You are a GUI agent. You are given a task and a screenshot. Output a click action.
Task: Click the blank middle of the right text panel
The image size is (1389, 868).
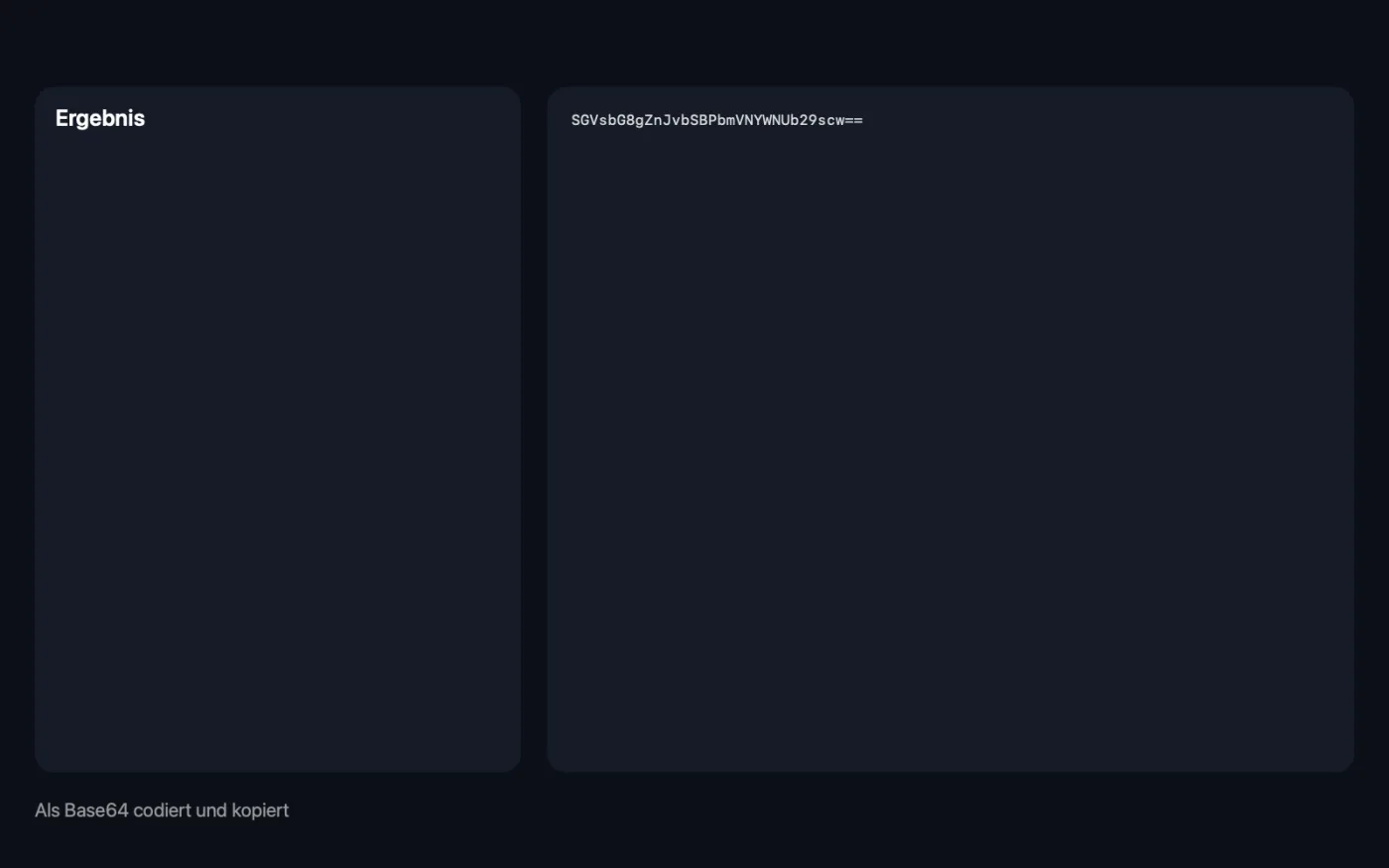(x=950, y=446)
